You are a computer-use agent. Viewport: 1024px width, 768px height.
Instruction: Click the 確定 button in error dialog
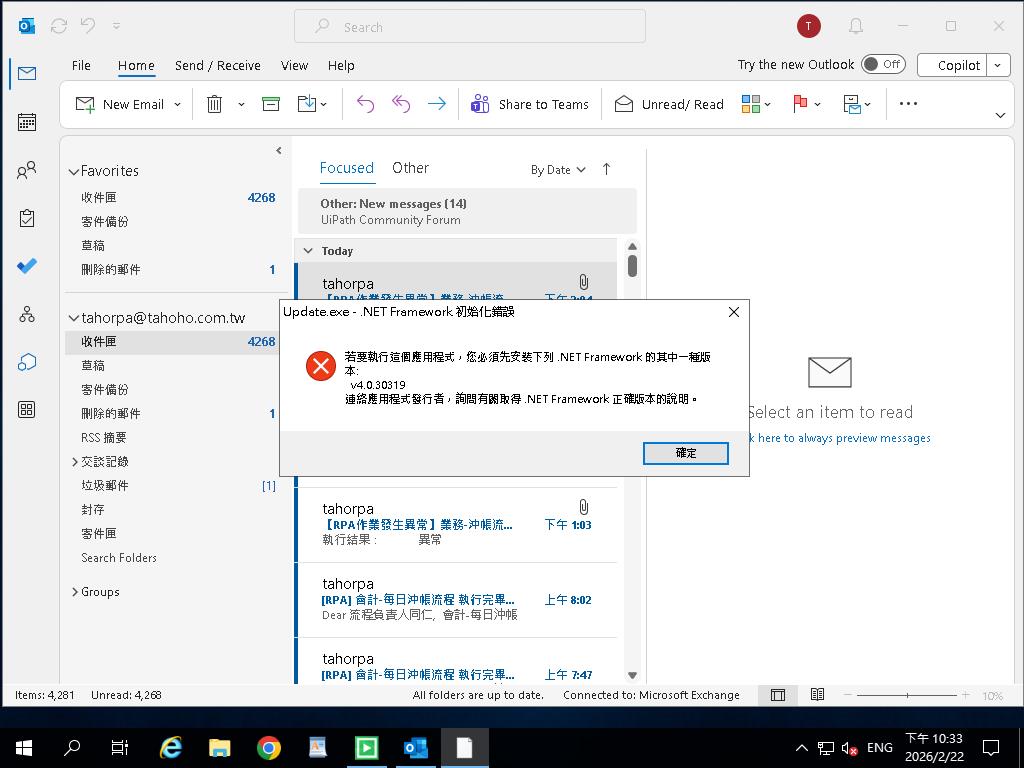click(x=685, y=453)
